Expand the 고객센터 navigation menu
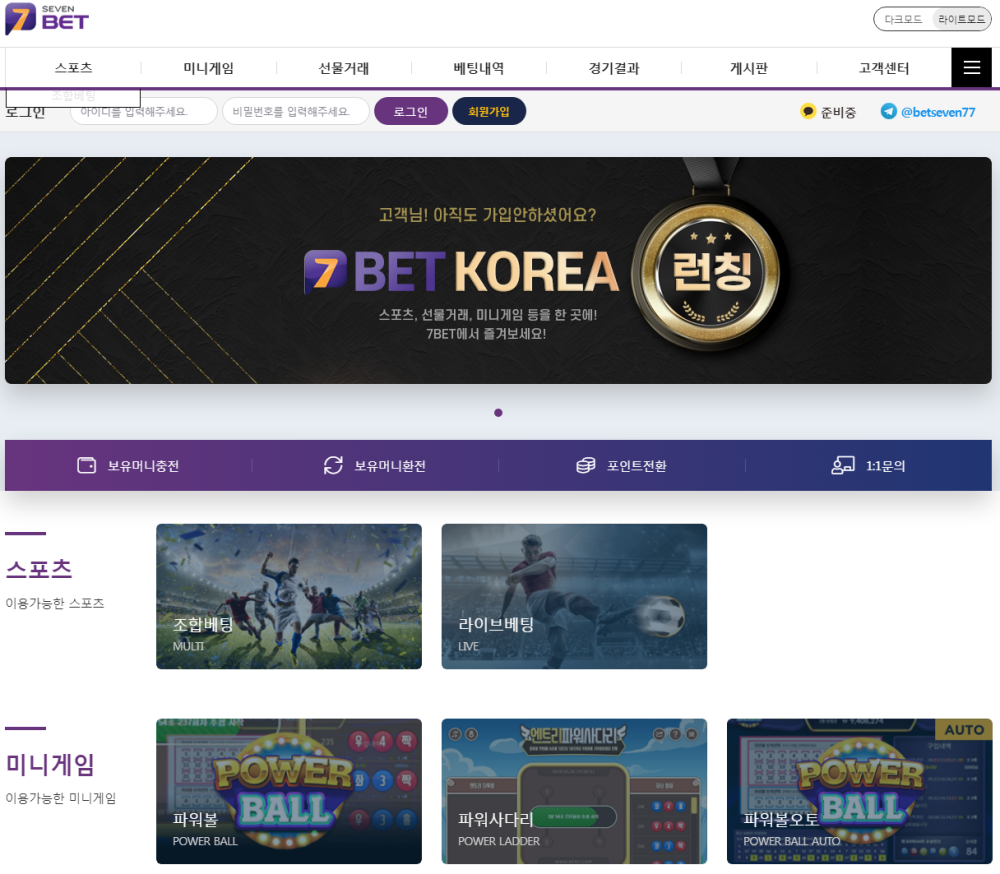Screen dimensions: 1000x874 coord(884,68)
